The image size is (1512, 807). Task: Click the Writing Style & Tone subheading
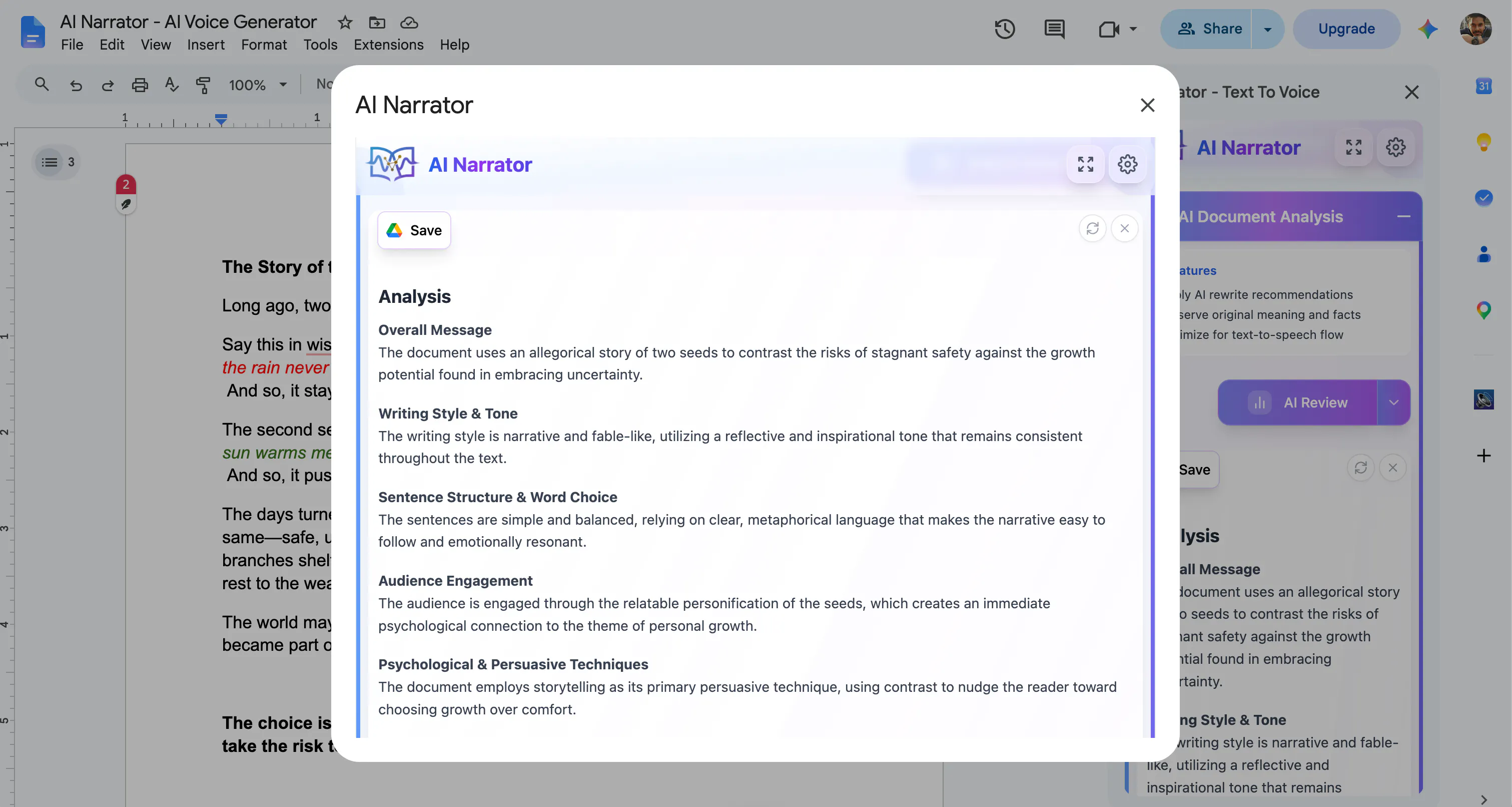(x=448, y=414)
